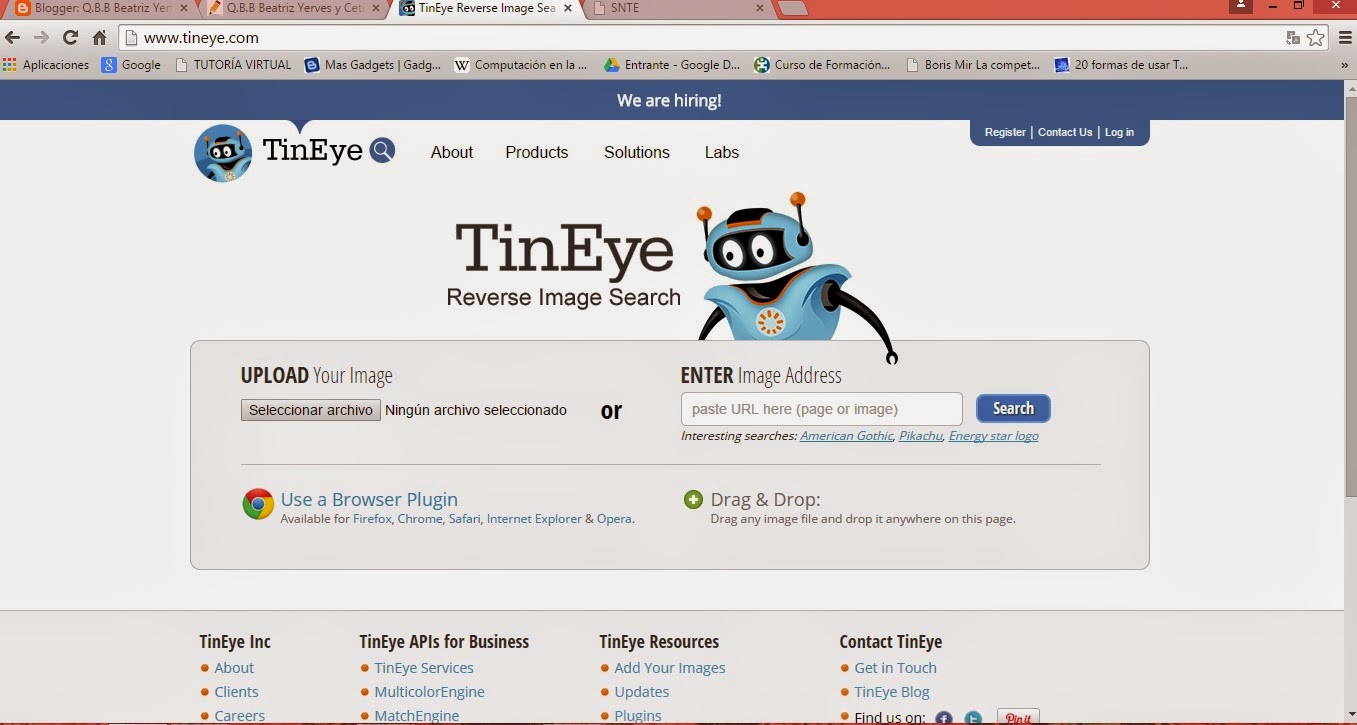Open the Entrante - Google Drive bookmark
Screen dimensions: 1357x725
[672, 65]
